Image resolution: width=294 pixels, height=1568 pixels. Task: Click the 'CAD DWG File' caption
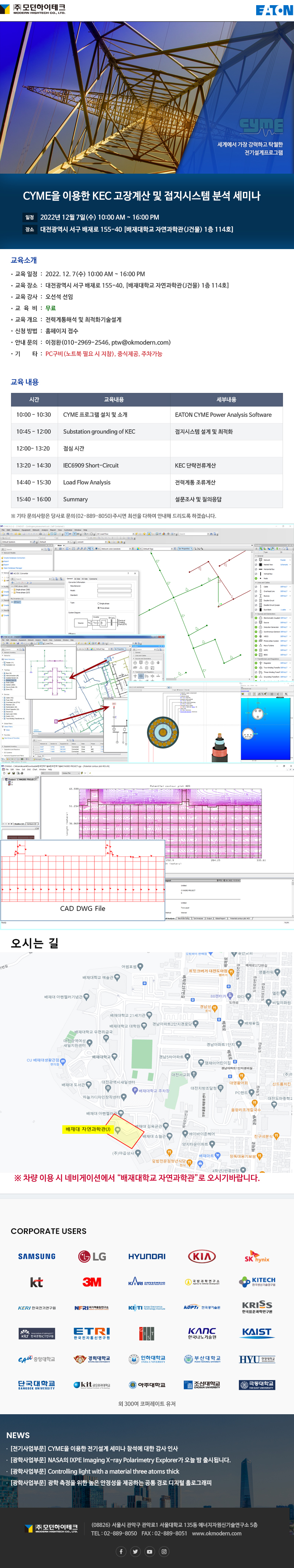tap(83, 908)
